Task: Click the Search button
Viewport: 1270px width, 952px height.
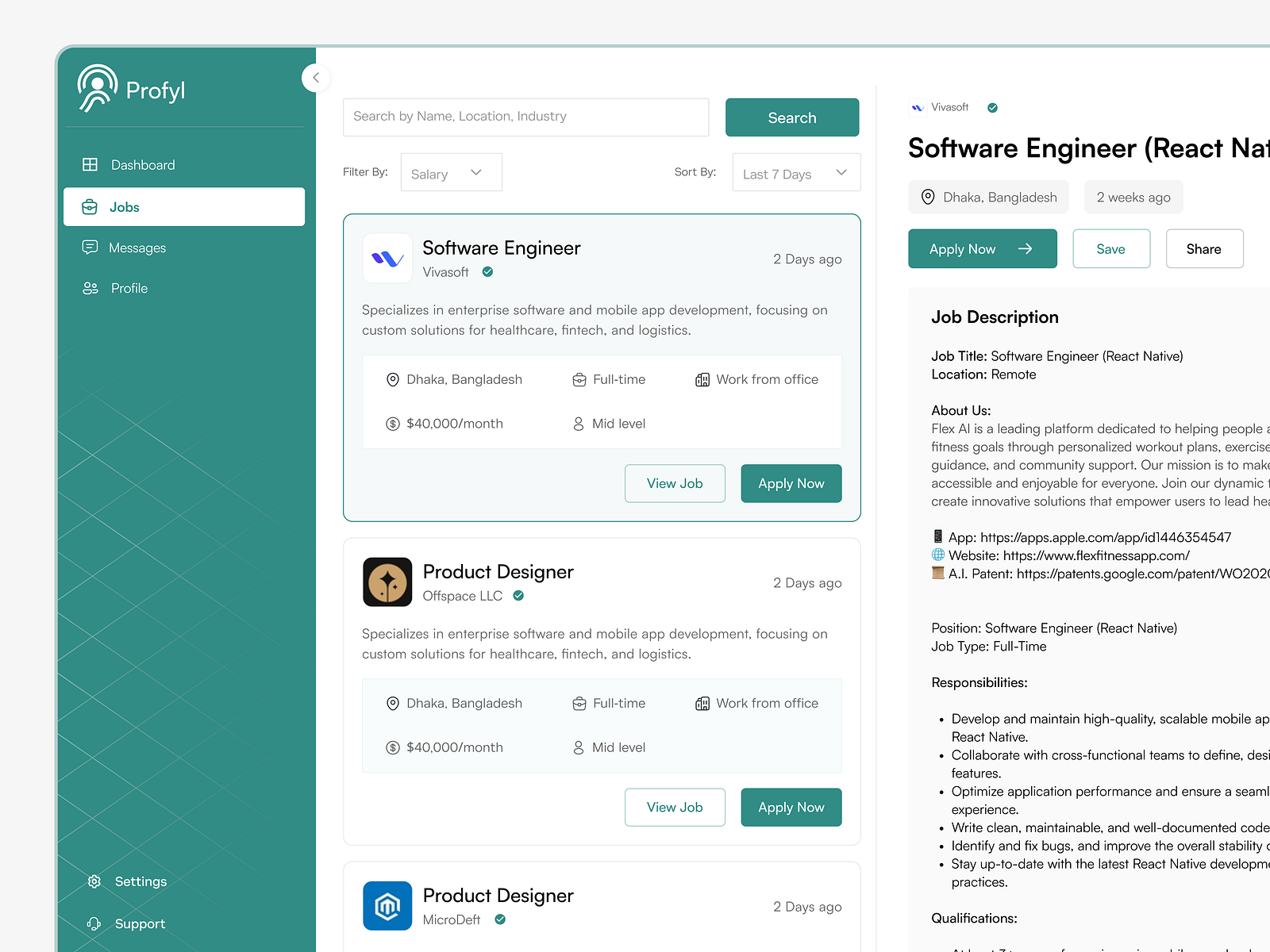Action: 791,117
